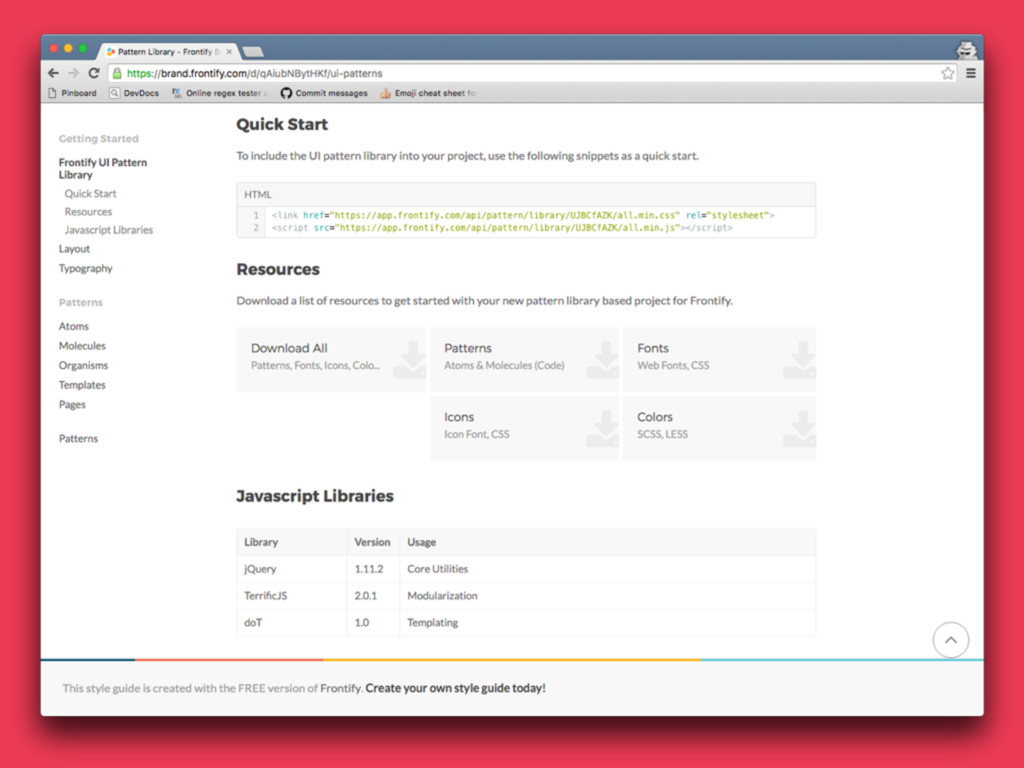Screen dimensions: 1024x768
Task: Click the Frontify link in footer
Action: coord(341,688)
